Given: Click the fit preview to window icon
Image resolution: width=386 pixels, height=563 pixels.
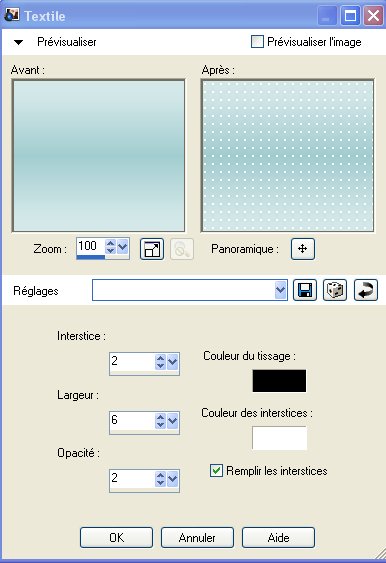Looking at the screenshot, I should pos(152,249).
